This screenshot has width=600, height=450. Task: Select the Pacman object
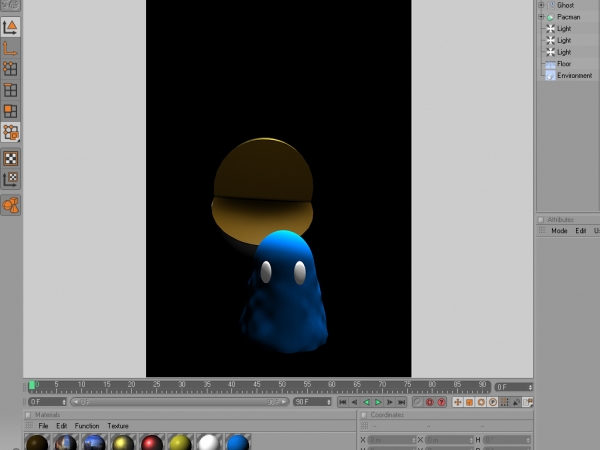569,17
